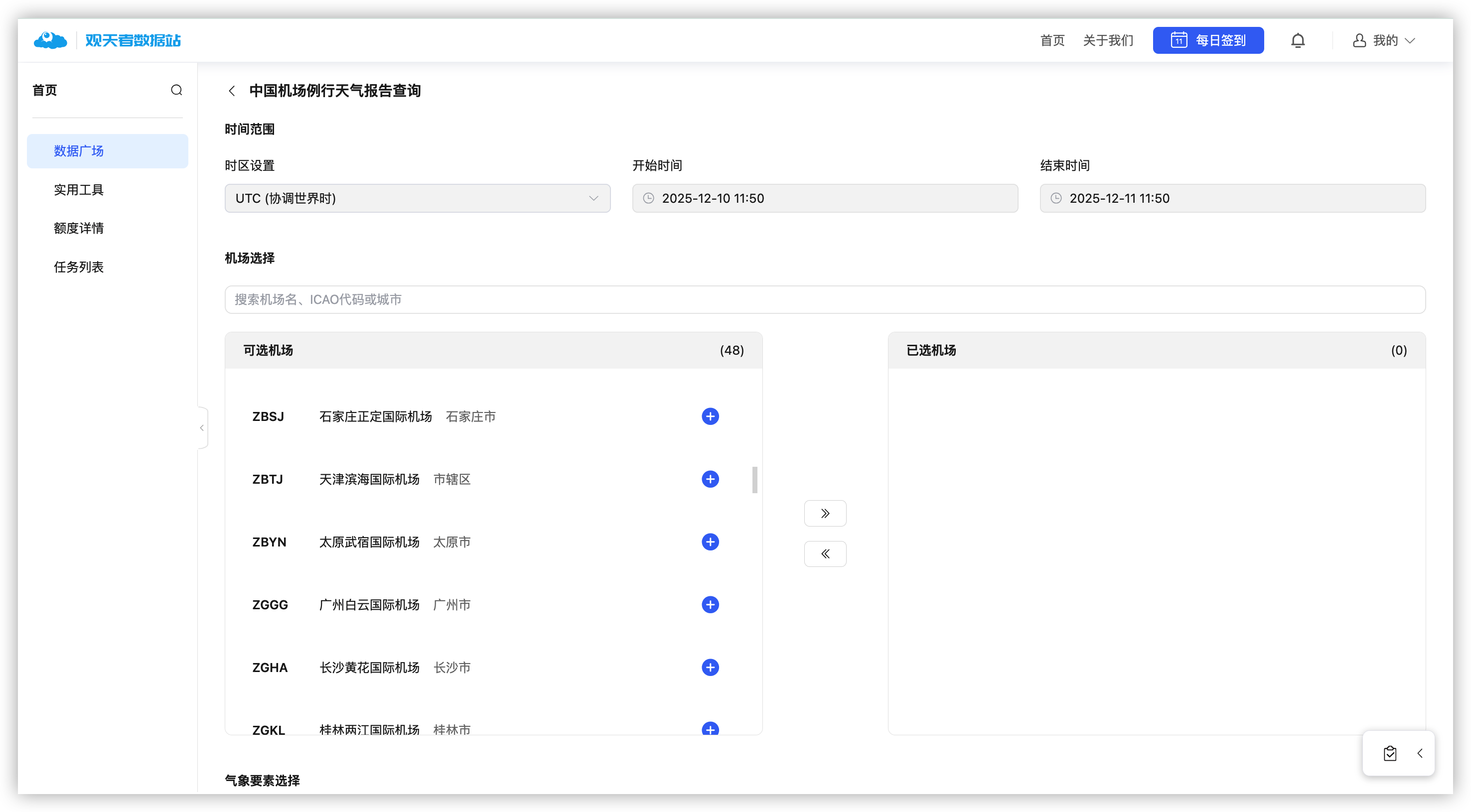
Task: Open the 任务列表 section
Action: click(79, 267)
